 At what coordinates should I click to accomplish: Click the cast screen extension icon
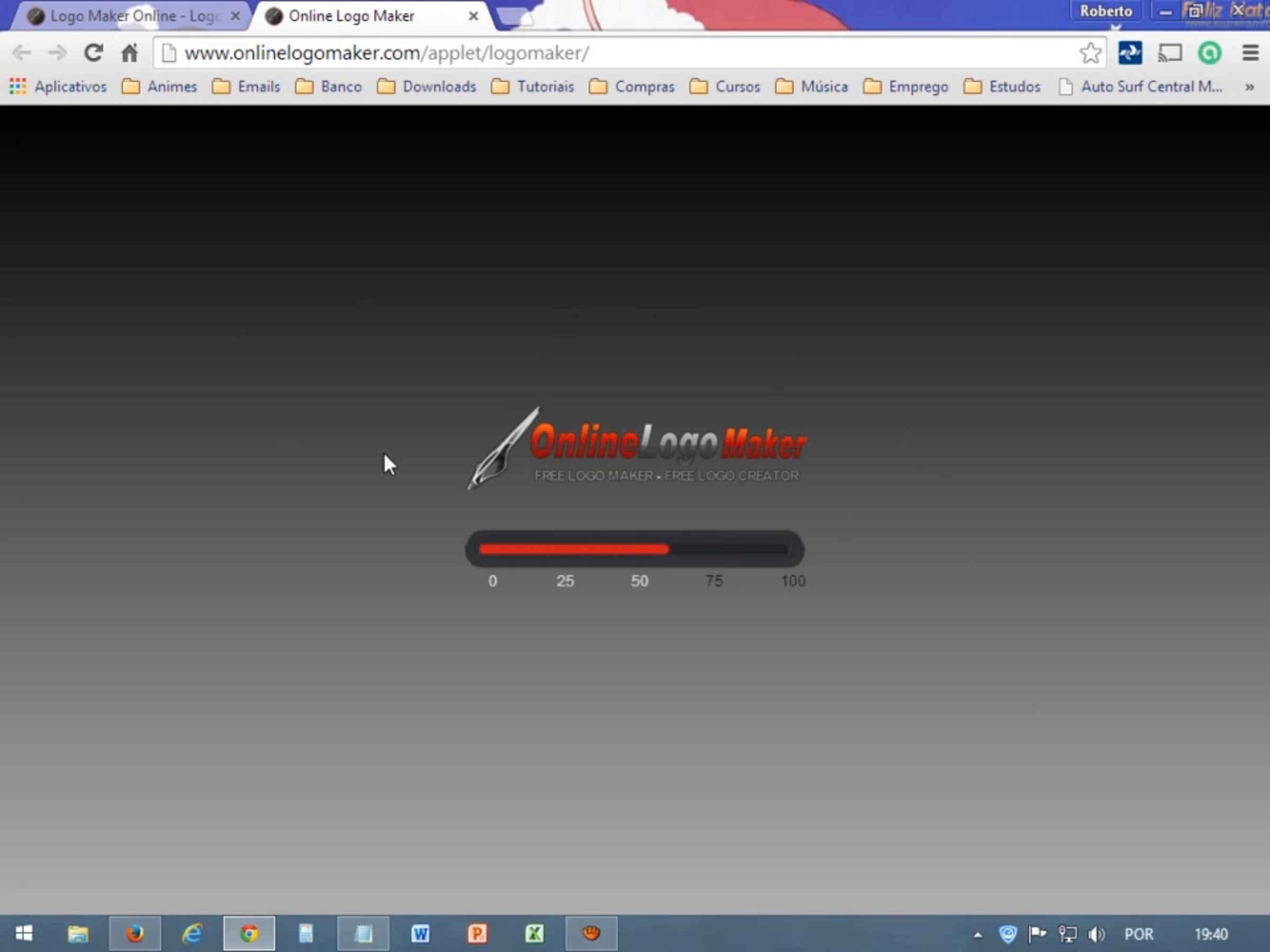tap(1169, 53)
